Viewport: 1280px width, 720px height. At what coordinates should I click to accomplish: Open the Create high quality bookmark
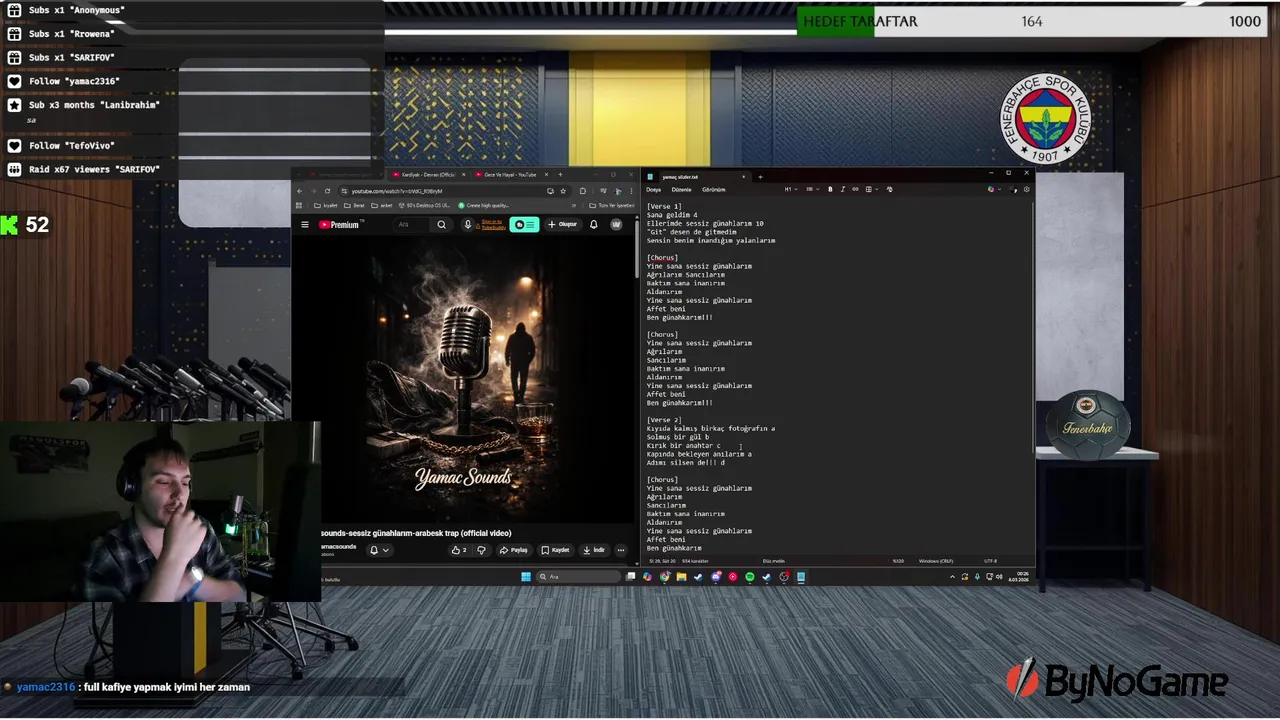tap(484, 205)
